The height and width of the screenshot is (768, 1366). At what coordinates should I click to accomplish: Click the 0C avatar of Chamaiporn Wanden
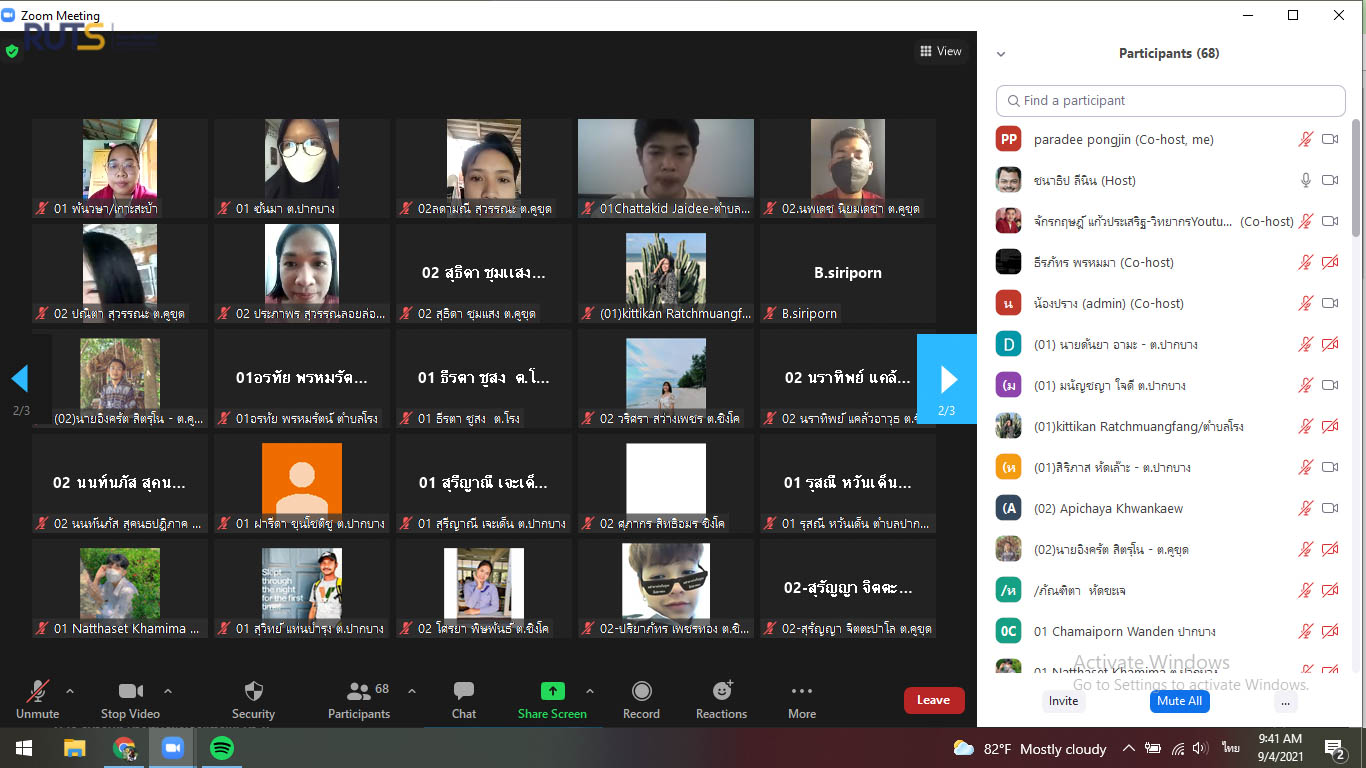coord(1009,631)
